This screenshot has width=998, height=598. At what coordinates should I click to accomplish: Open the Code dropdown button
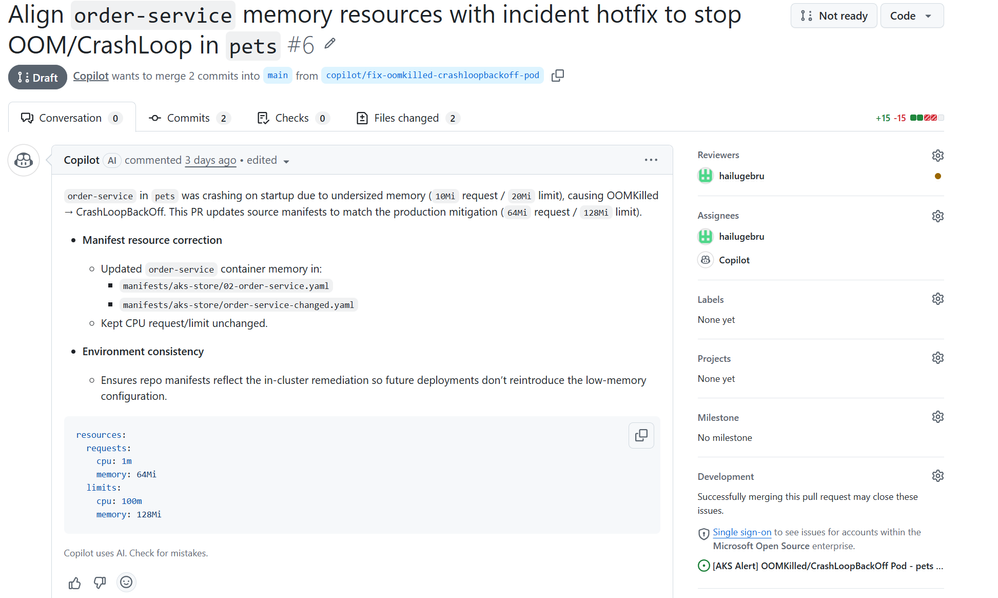[x=911, y=16]
